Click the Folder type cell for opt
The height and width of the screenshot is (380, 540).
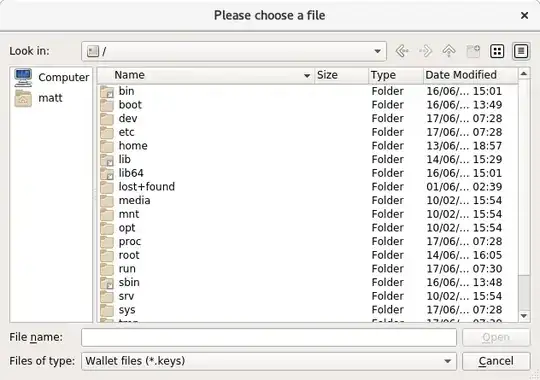[x=387, y=228]
